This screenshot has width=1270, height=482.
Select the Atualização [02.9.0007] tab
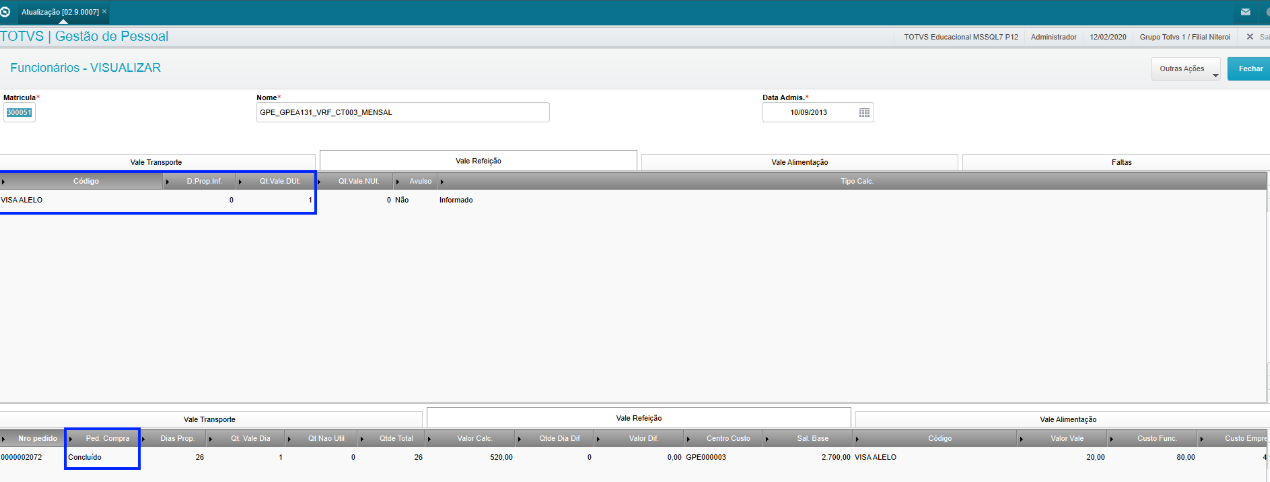coord(60,11)
